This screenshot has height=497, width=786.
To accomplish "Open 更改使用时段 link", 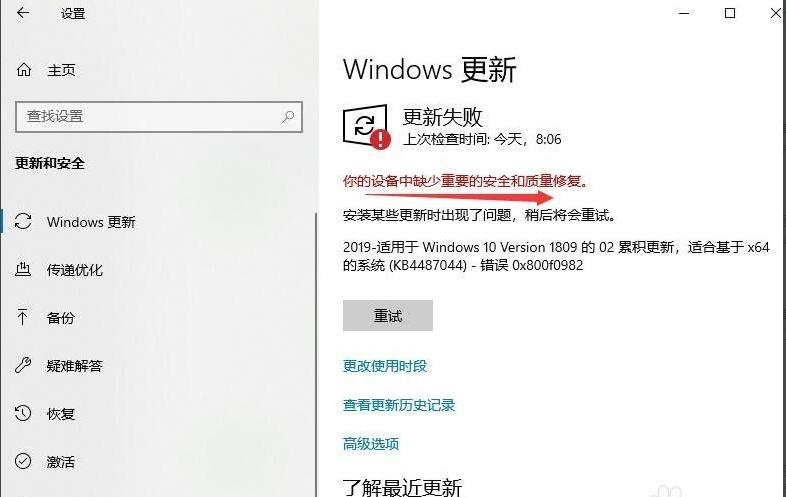I will [x=385, y=366].
